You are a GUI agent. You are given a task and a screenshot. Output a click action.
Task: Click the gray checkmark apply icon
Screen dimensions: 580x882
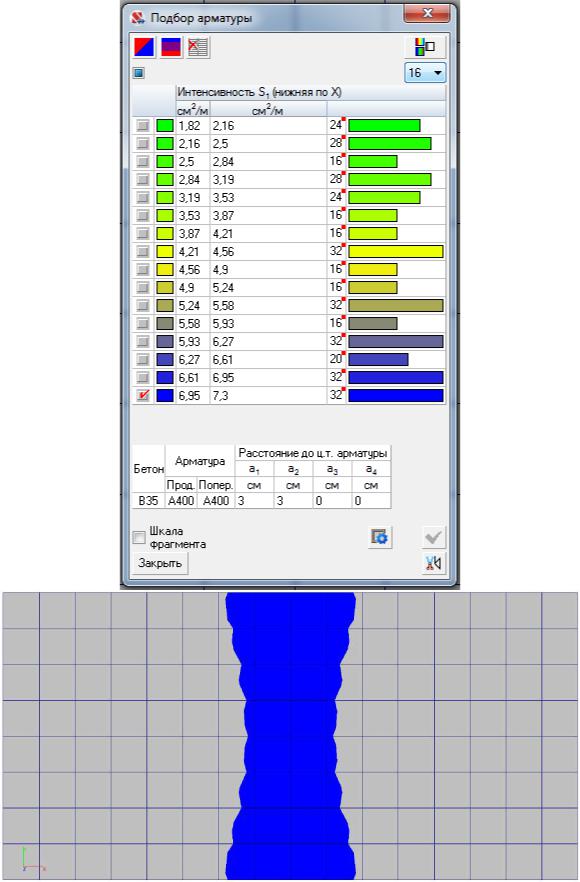[x=433, y=537]
